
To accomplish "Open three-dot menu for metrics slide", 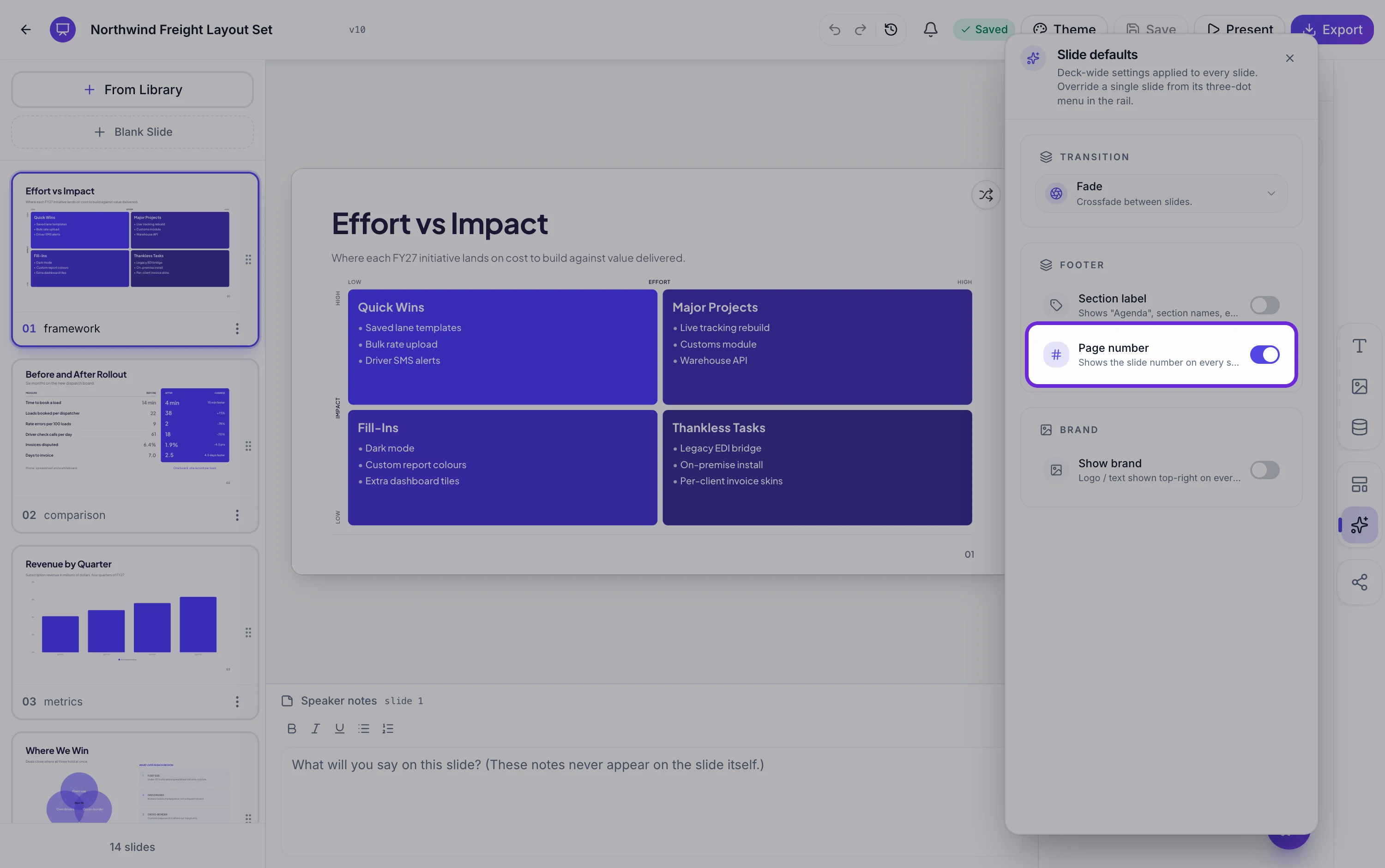I will coord(236,701).
